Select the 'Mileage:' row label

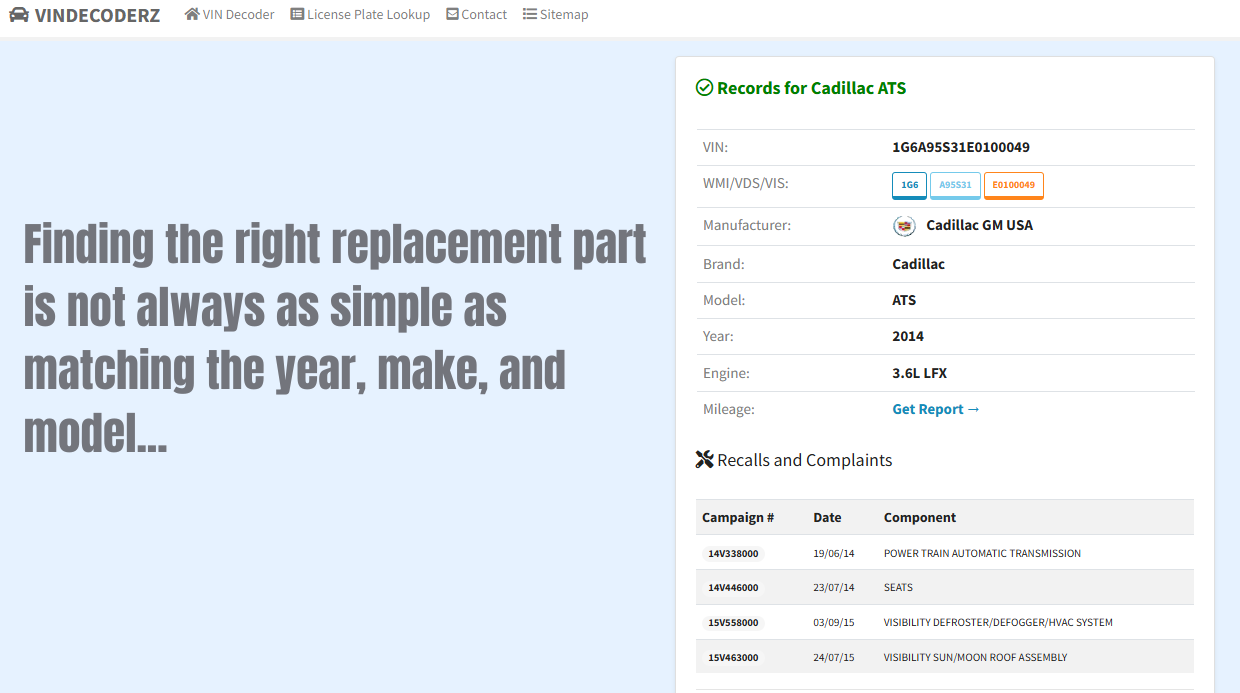pyautogui.click(x=729, y=409)
